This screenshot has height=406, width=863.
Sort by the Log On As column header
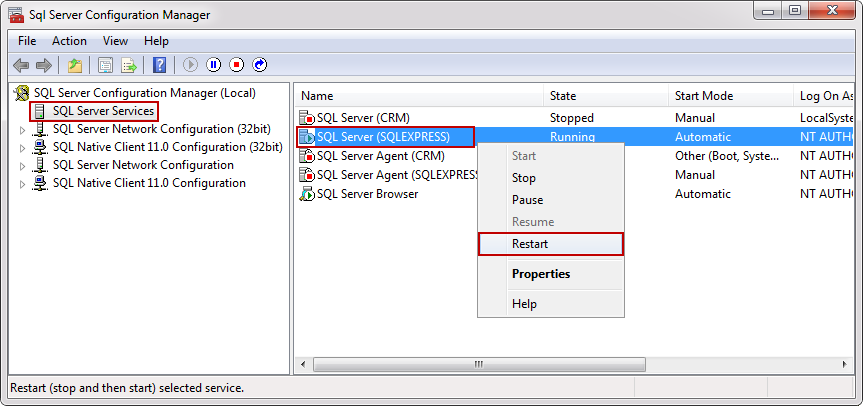[x=824, y=96]
